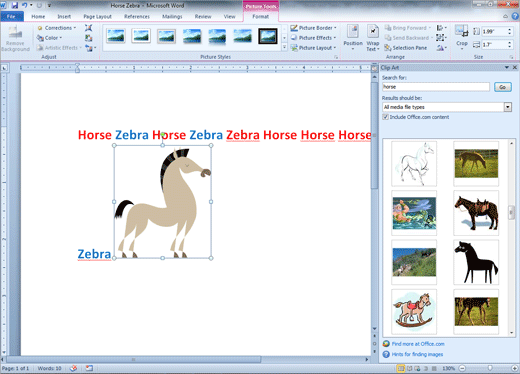This screenshot has height=374, width=520.
Task: Select the Crop tool icon
Action: pos(462,32)
